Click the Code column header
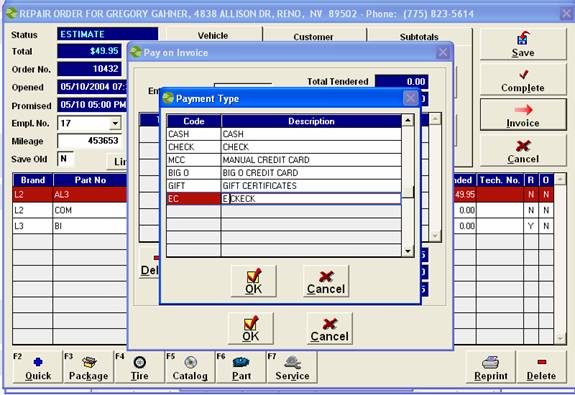 click(194, 121)
